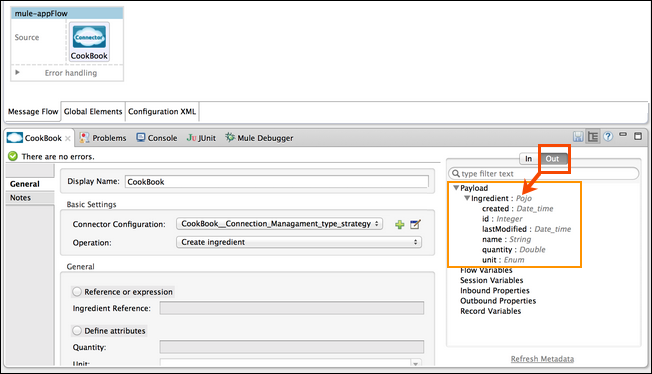
Task: Focus the type filter text field
Action: click(543, 173)
